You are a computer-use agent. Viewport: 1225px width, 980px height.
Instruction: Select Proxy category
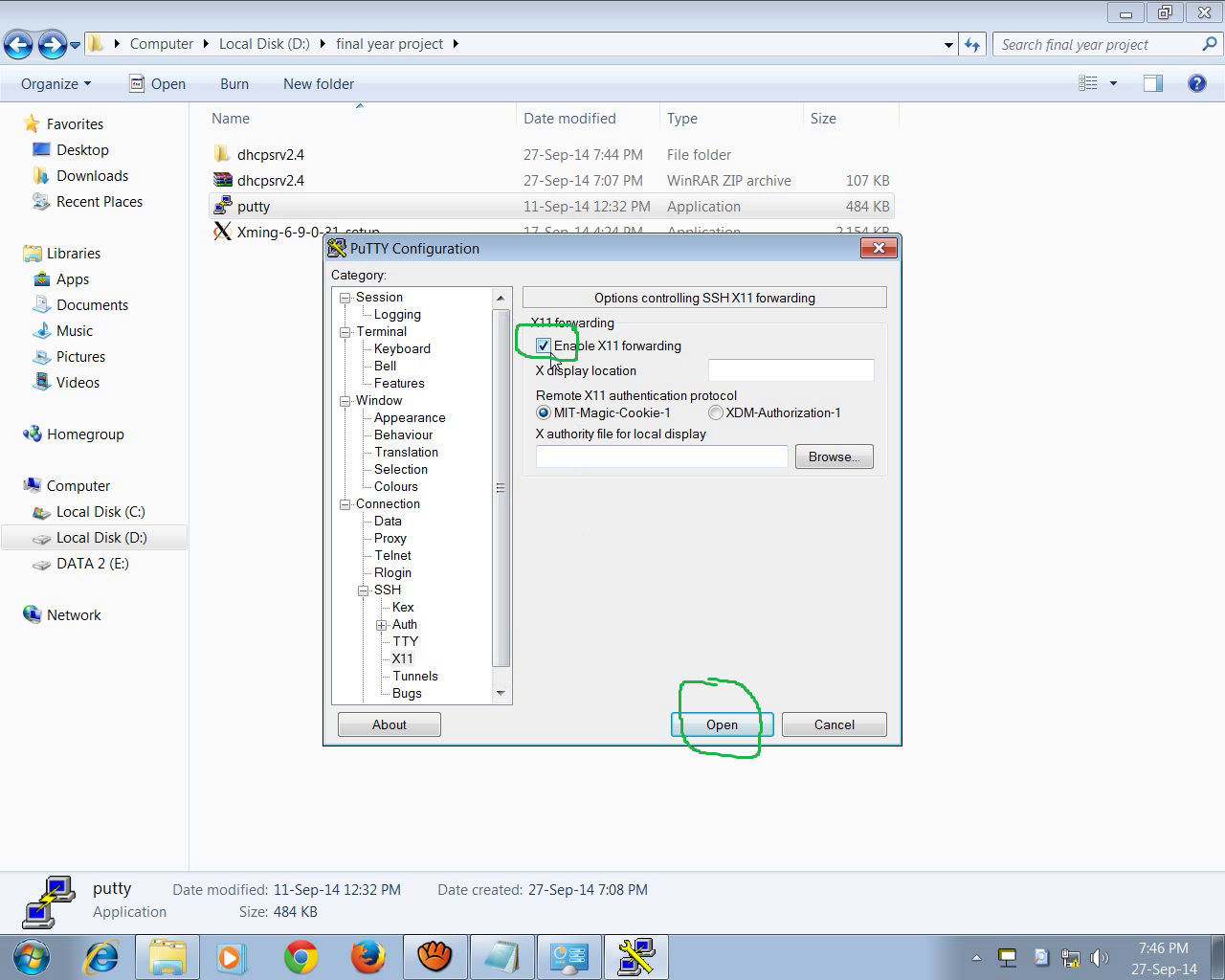[x=390, y=538]
